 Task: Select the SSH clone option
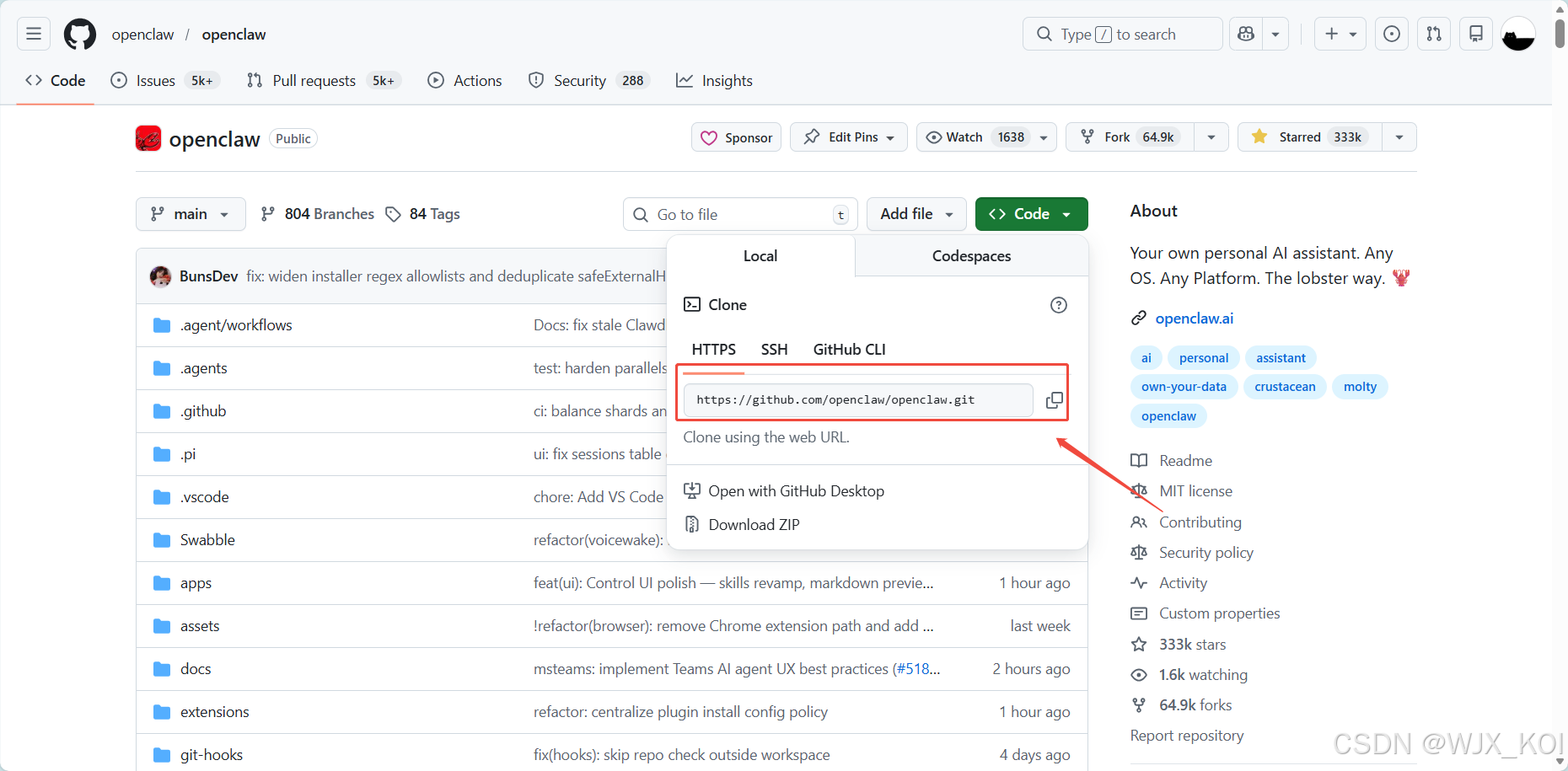(775, 350)
